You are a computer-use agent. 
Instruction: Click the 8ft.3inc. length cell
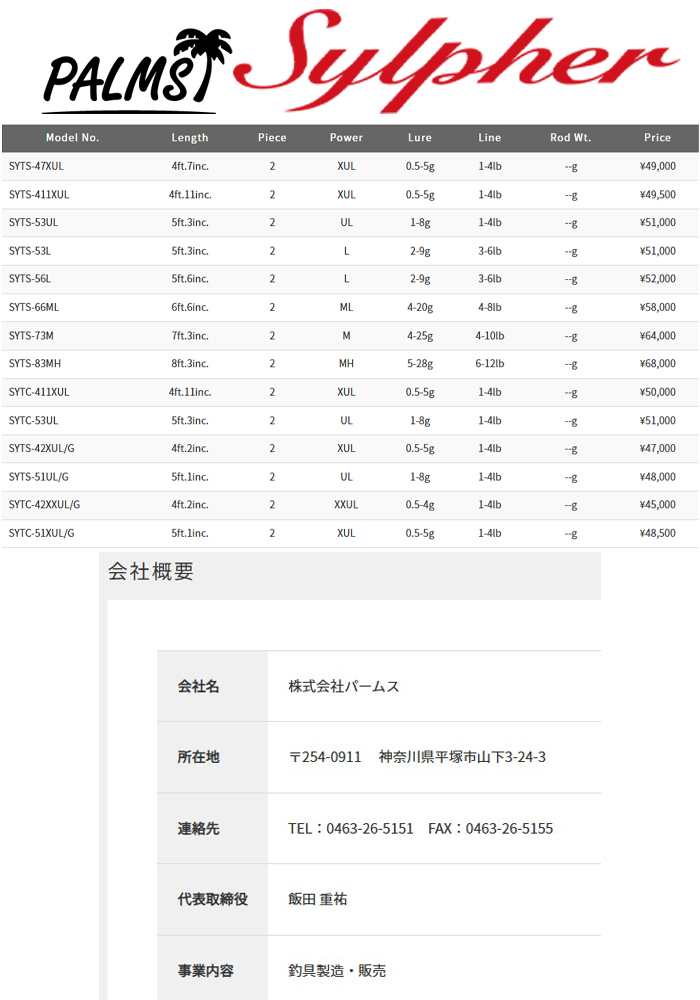click(190, 364)
